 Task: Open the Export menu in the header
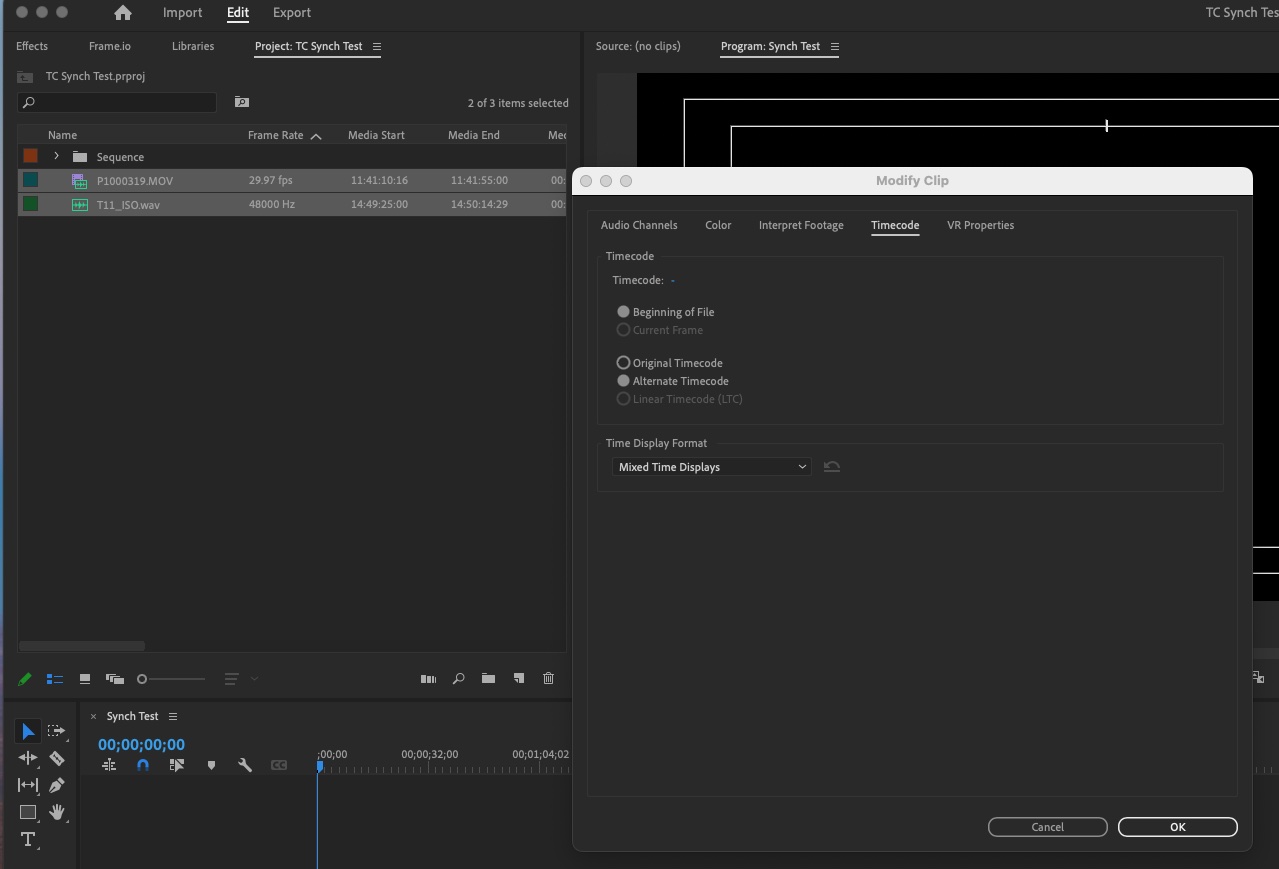point(291,13)
